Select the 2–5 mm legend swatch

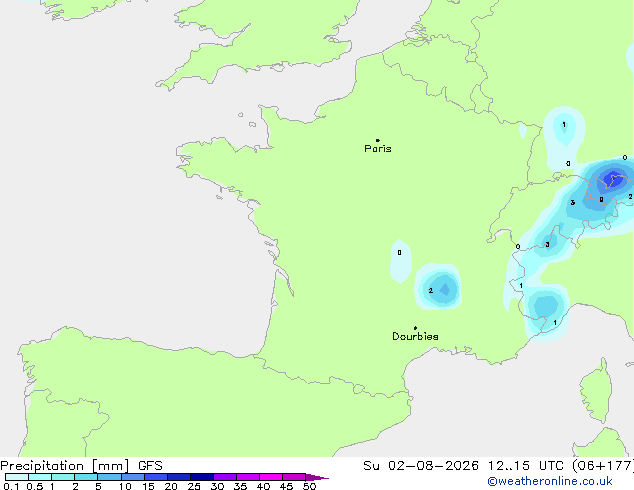tap(86, 477)
